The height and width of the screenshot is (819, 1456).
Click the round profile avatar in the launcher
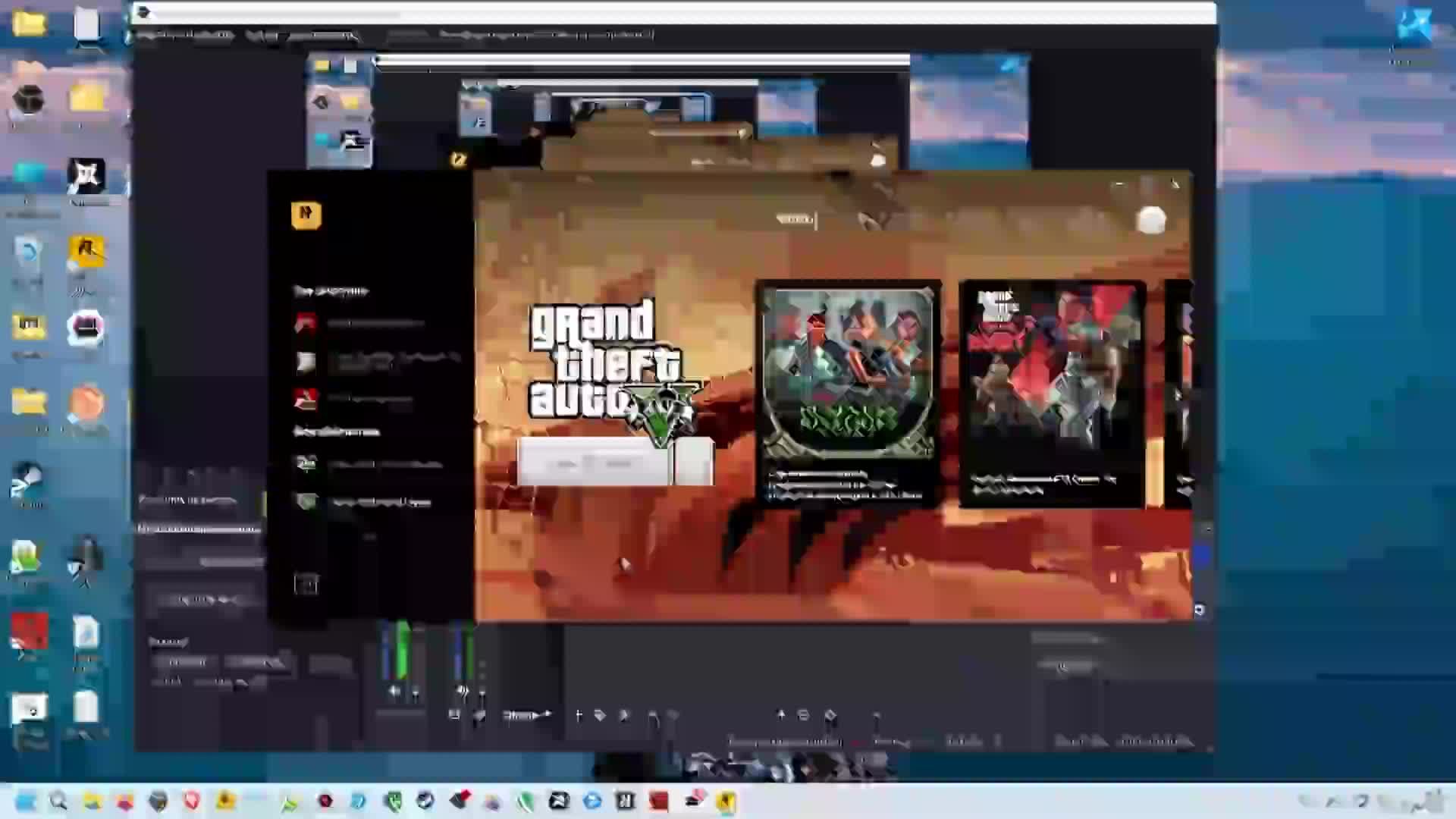pyautogui.click(x=1151, y=221)
